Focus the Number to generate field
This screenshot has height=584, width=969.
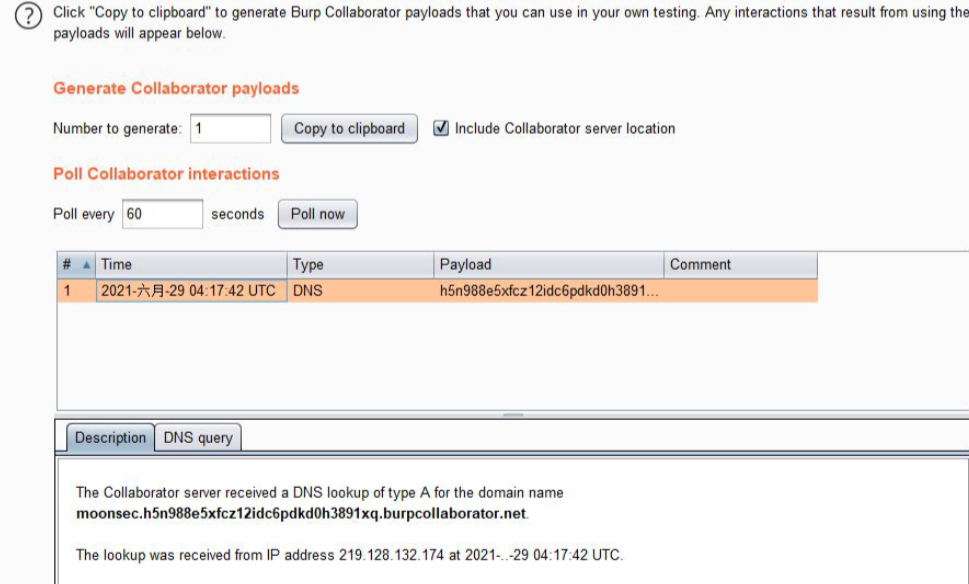pyautogui.click(x=230, y=128)
